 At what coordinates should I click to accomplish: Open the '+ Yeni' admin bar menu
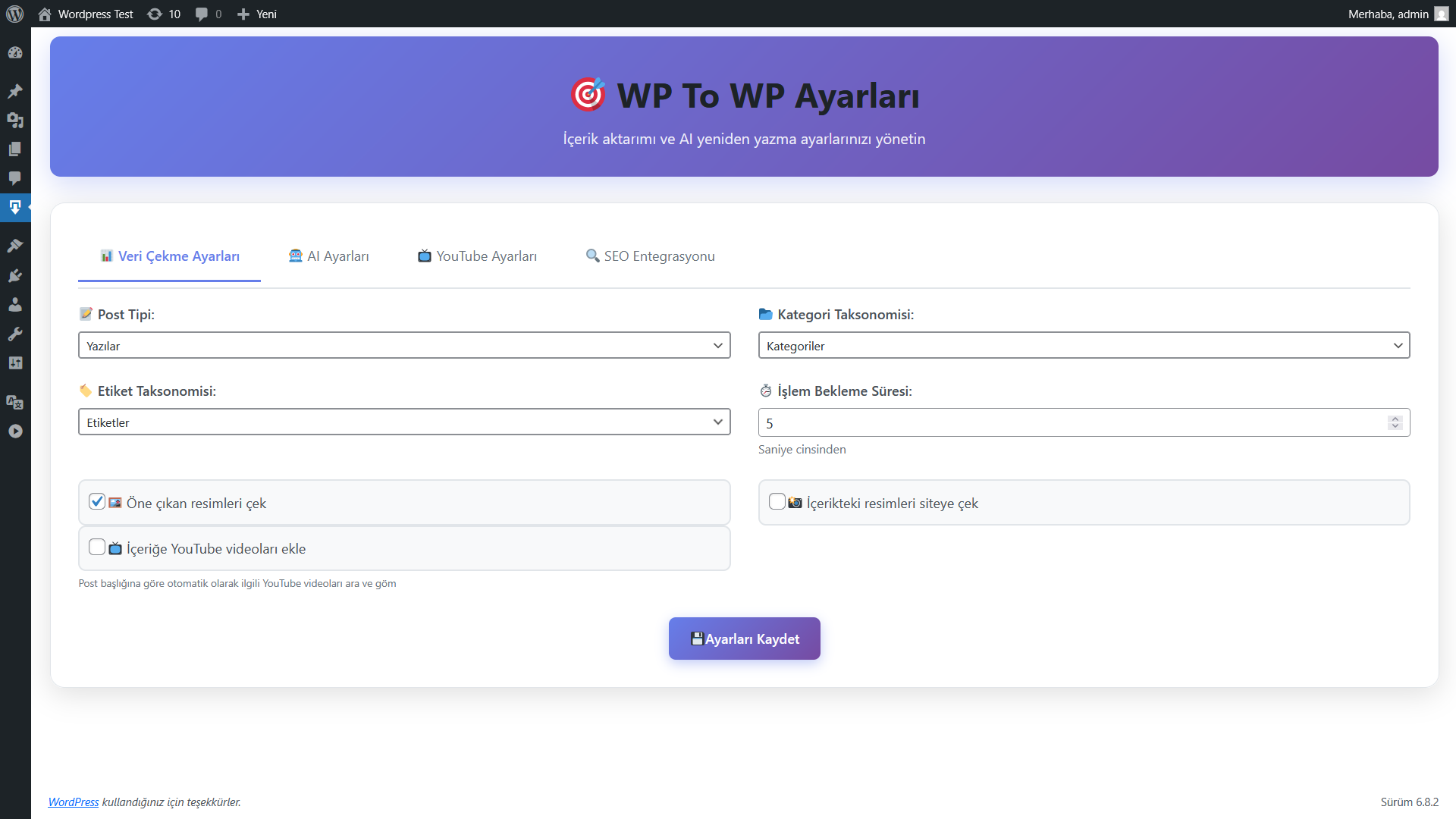click(257, 14)
